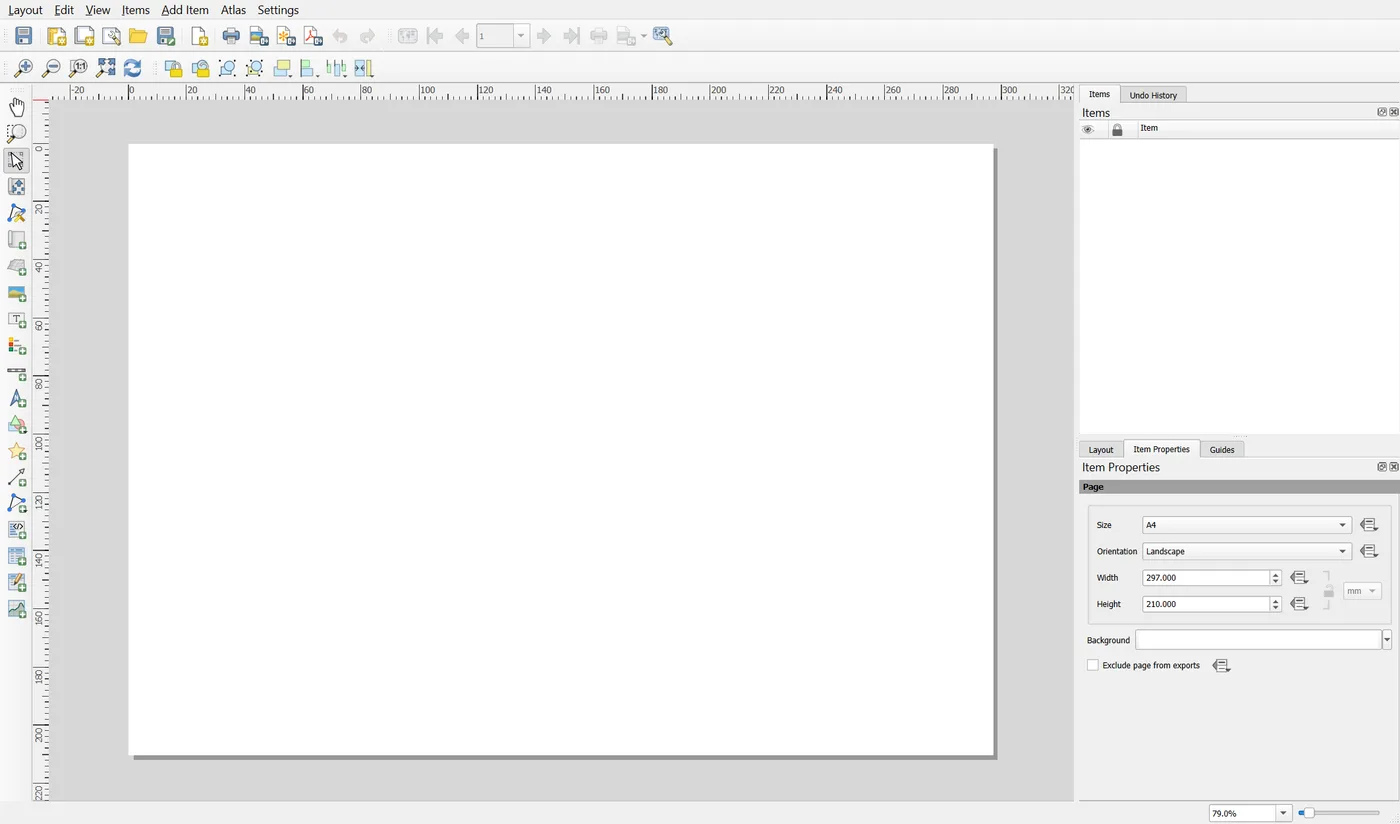The width and height of the screenshot is (1400, 824).
Task: Switch to the Guides tab
Action: click(1222, 450)
